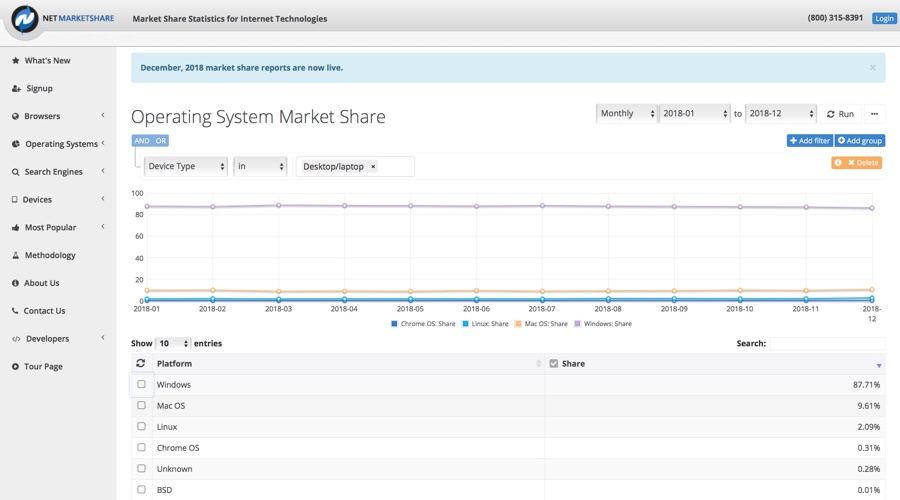Viewport: 900px width, 500px height.
Task: Open the Device Type filter dropdown
Action: tap(186, 167)
